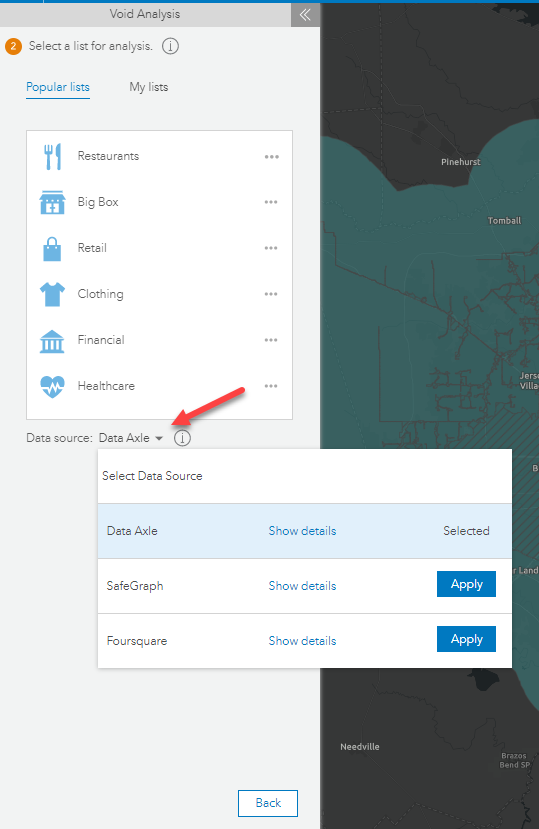539x829 pixels.
Task: Apply the Foursquare data source
Action: tap(466, 639)
